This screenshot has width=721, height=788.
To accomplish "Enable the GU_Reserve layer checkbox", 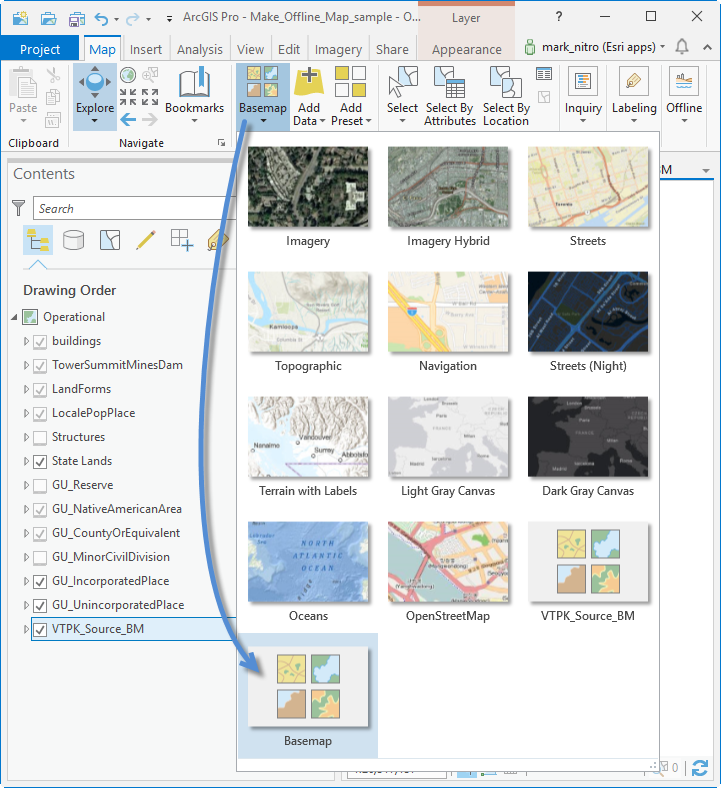I will (40, 486).
